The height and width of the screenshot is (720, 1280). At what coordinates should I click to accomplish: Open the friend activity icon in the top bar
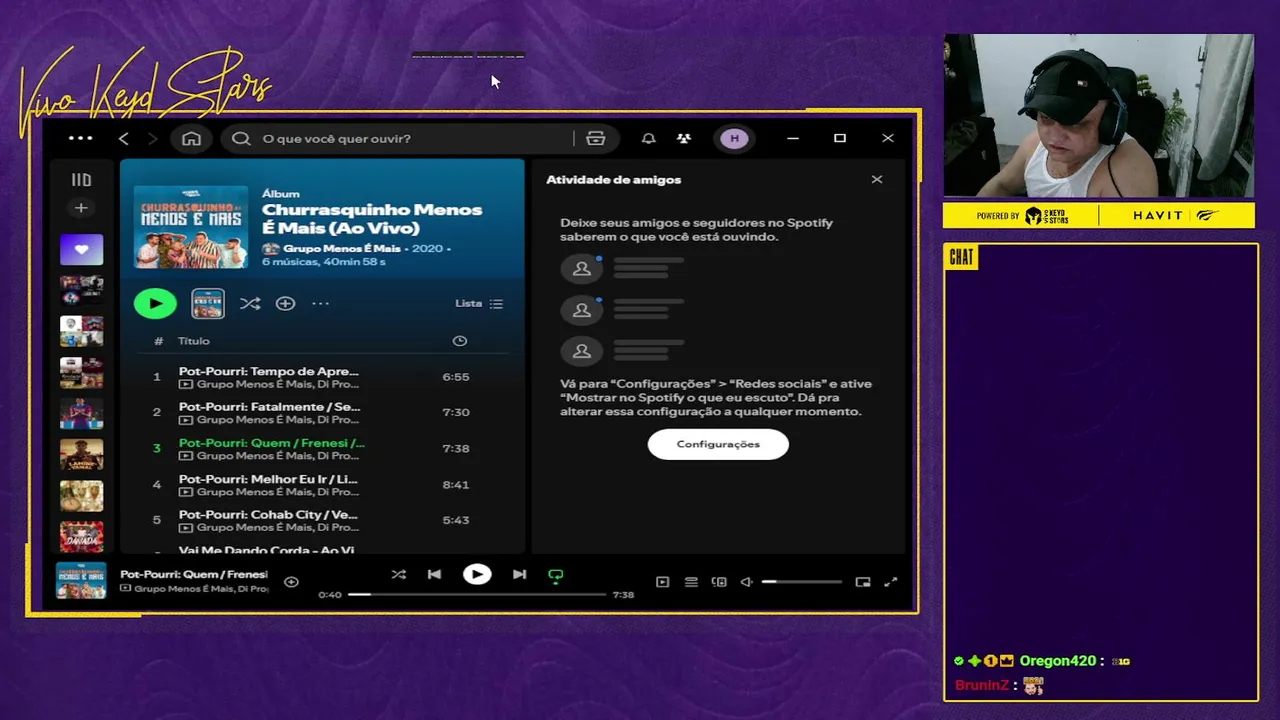tap(684, 138)
